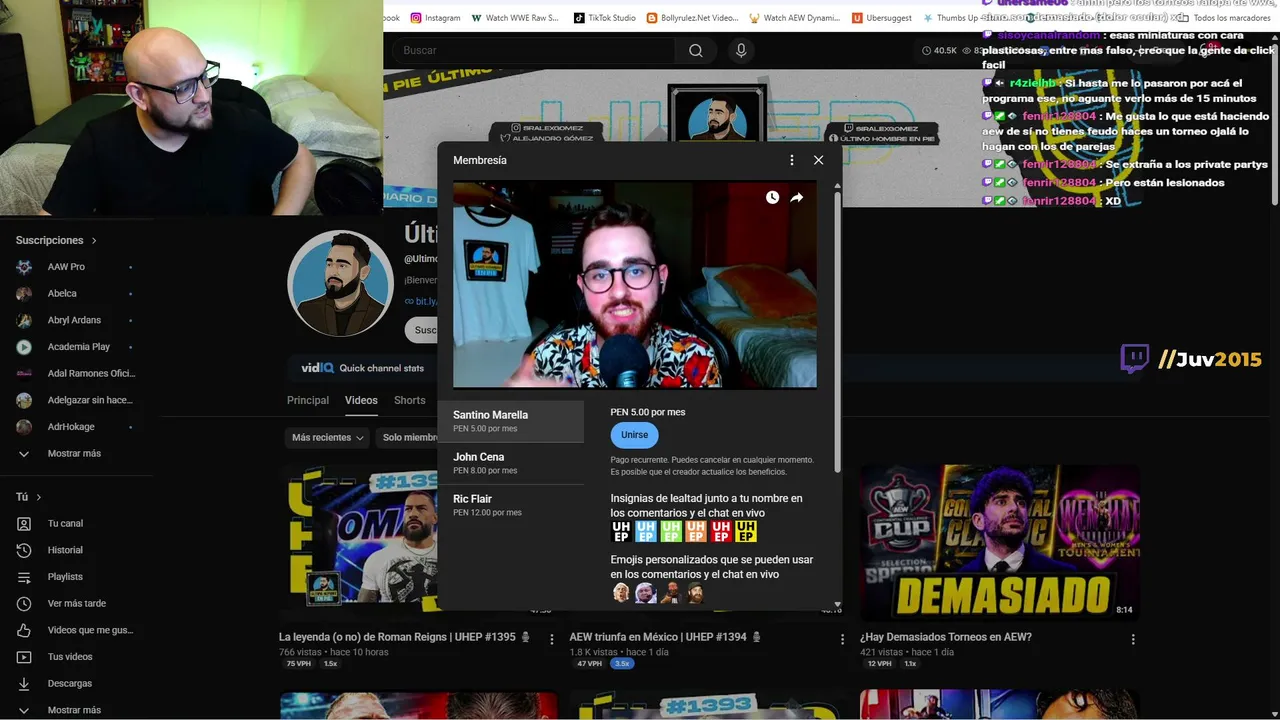Open Historial from the sidebar
The height and width of the screenshot is (720, 1280).
65,550
